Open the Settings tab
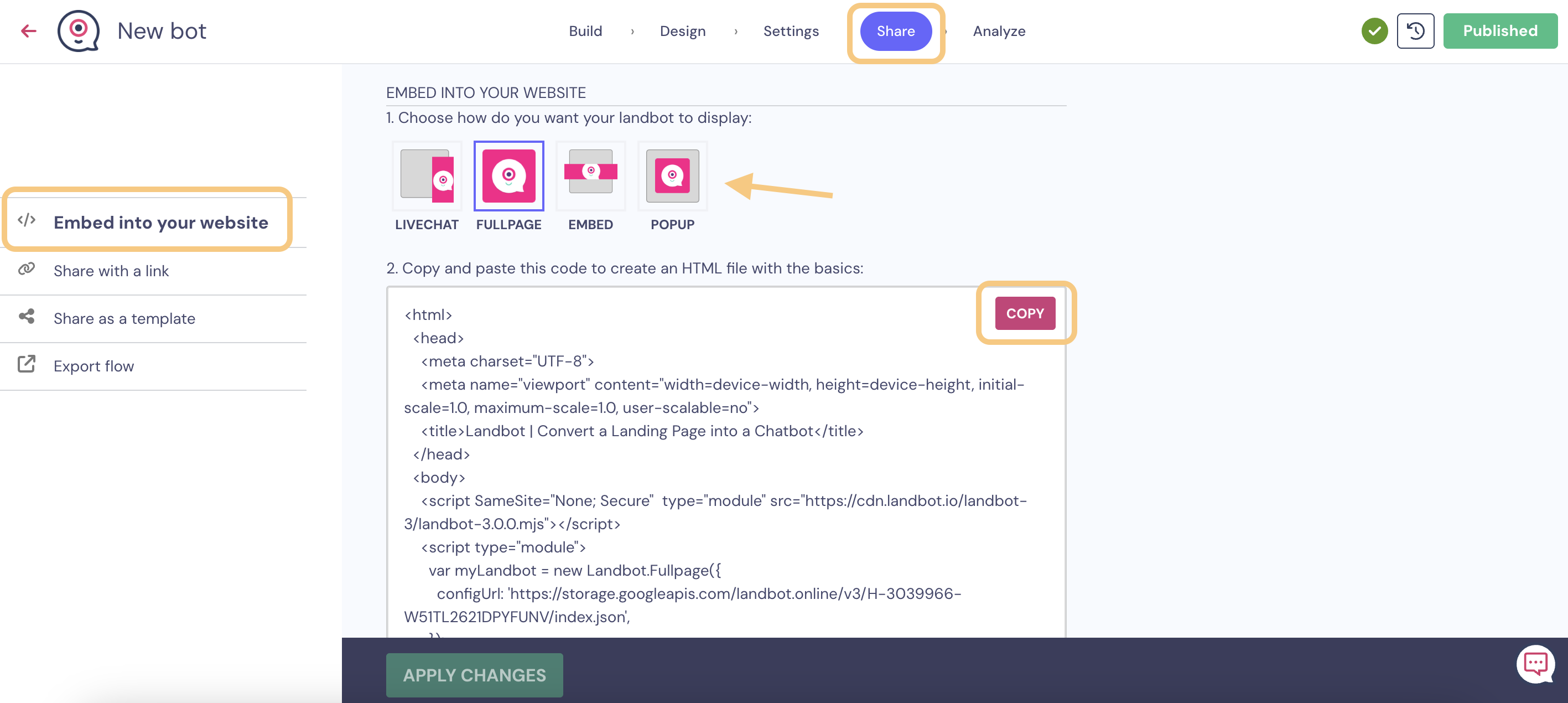This screenshot has width=1568, height=703. (x=791, y=31)
